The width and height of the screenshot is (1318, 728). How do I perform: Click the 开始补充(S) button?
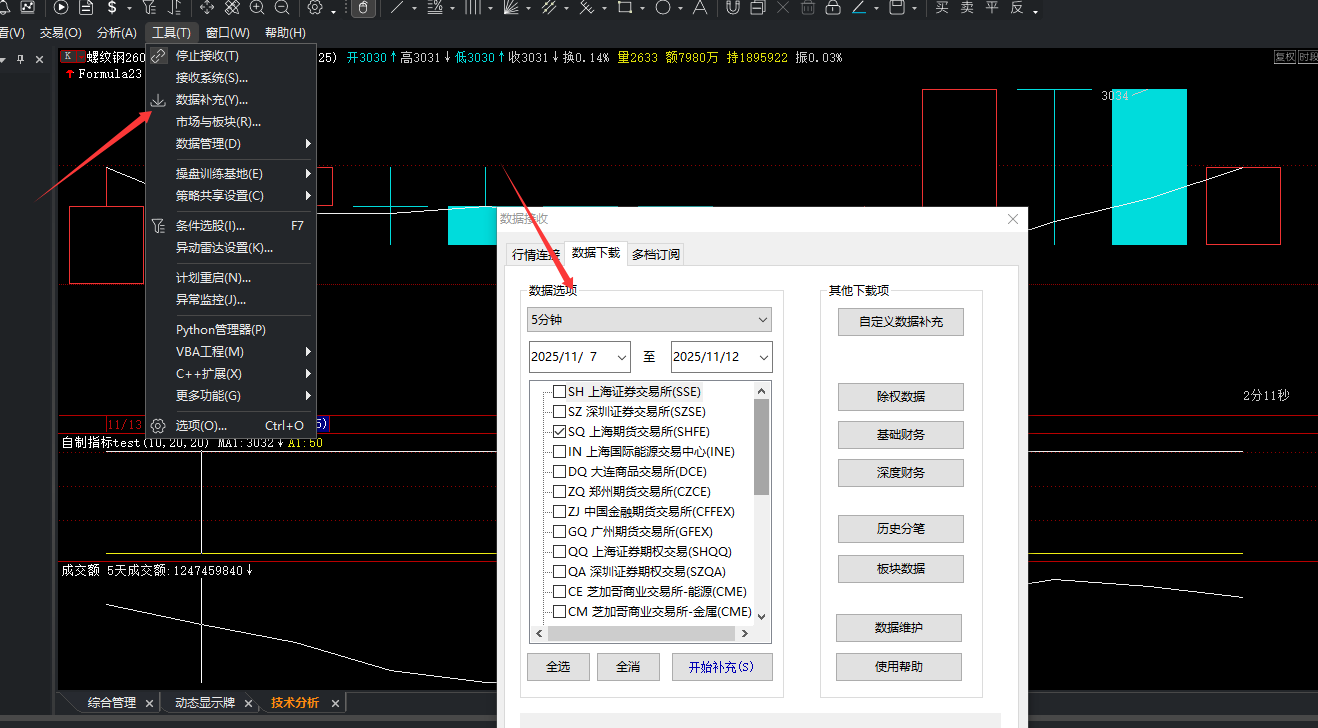tap(722, 667)
